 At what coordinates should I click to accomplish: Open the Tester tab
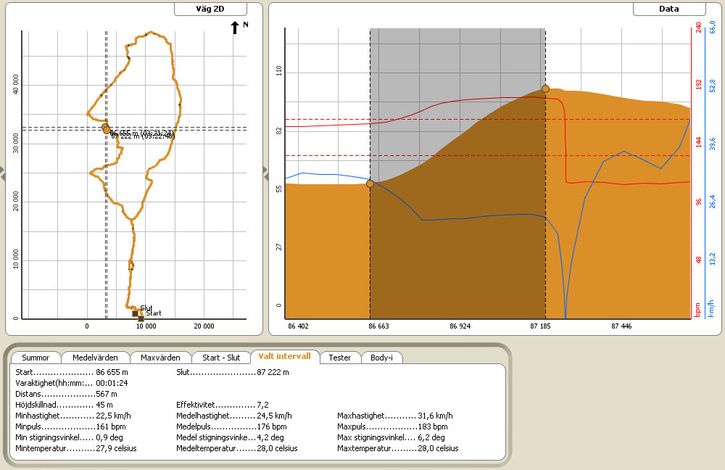tap(339, 357)
